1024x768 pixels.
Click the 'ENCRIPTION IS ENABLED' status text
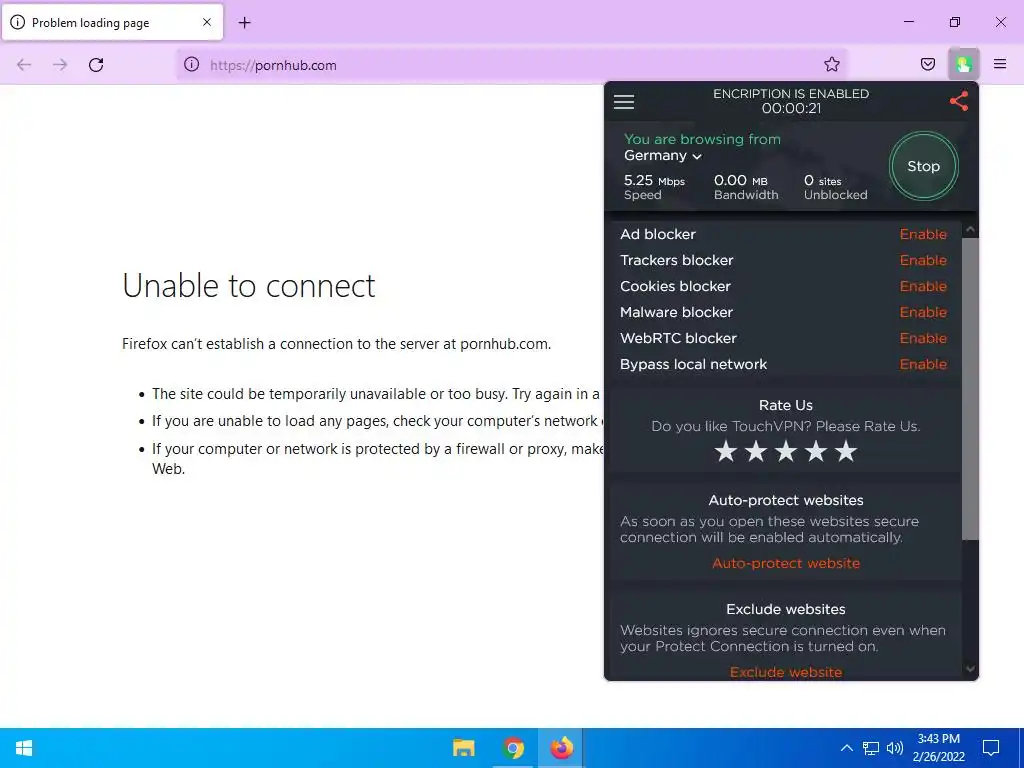tap(791, 93)
